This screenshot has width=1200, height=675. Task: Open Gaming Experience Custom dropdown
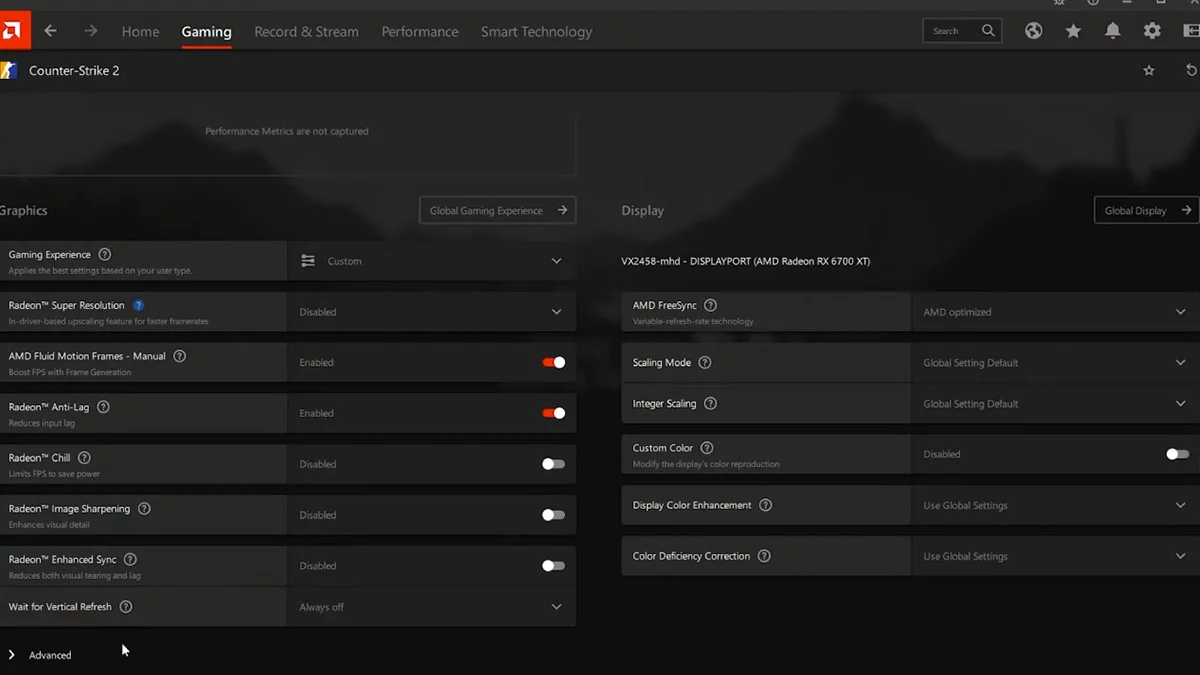click(431, 261)
